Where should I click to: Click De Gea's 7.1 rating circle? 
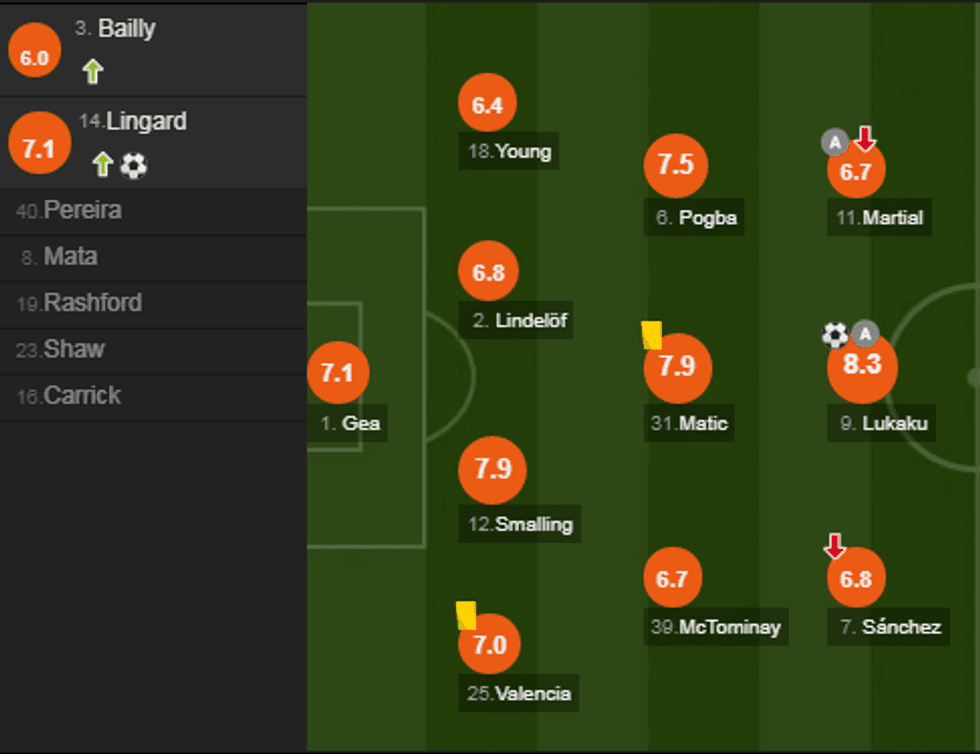pos(338,373)
